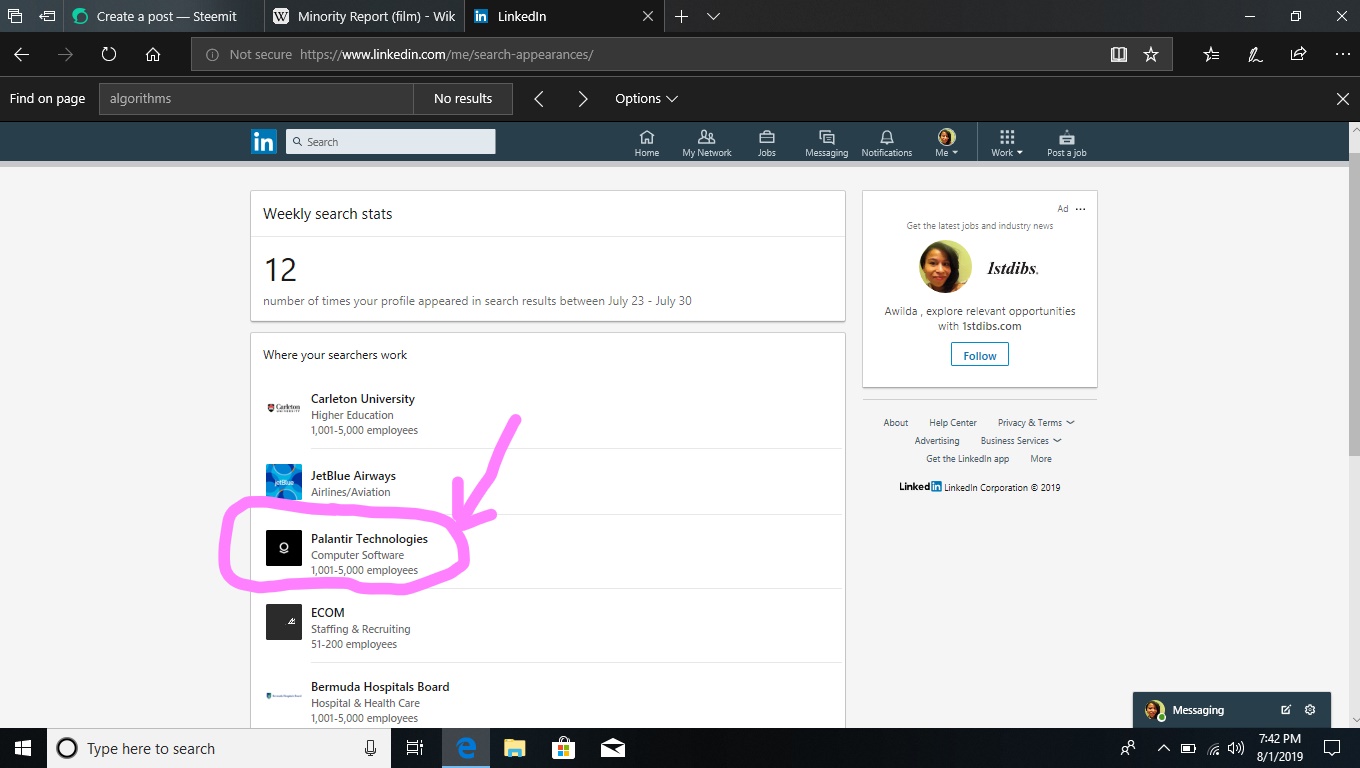The image size is (1360, 768).
Task: Toggle Reading view icon in address bar
Action: [1119, 54]
